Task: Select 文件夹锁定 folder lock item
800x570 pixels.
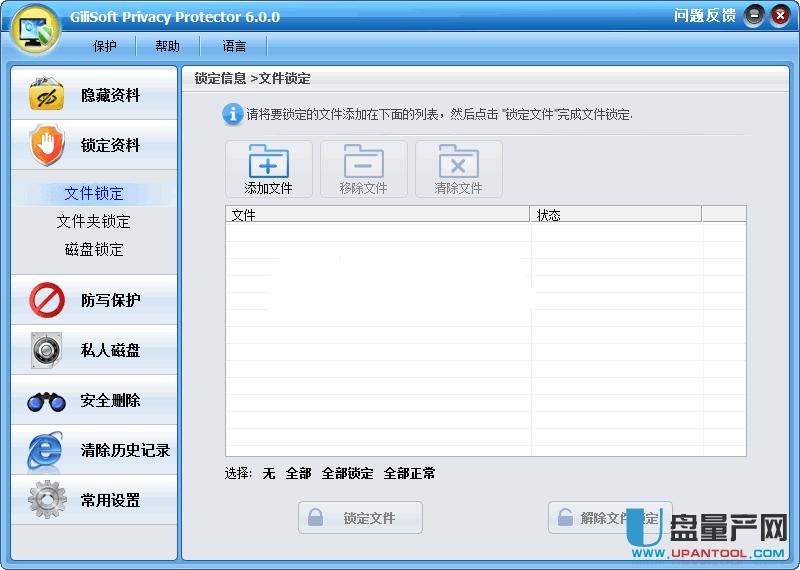Action: coord(94,222)
